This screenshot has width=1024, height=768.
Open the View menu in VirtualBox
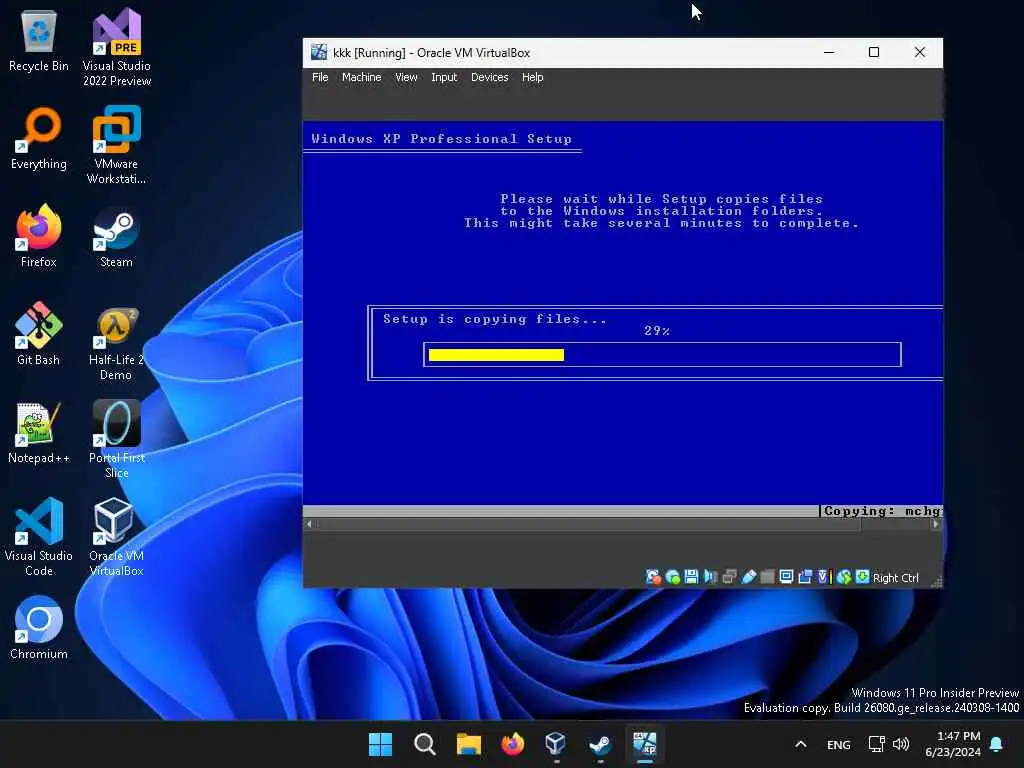406,77
